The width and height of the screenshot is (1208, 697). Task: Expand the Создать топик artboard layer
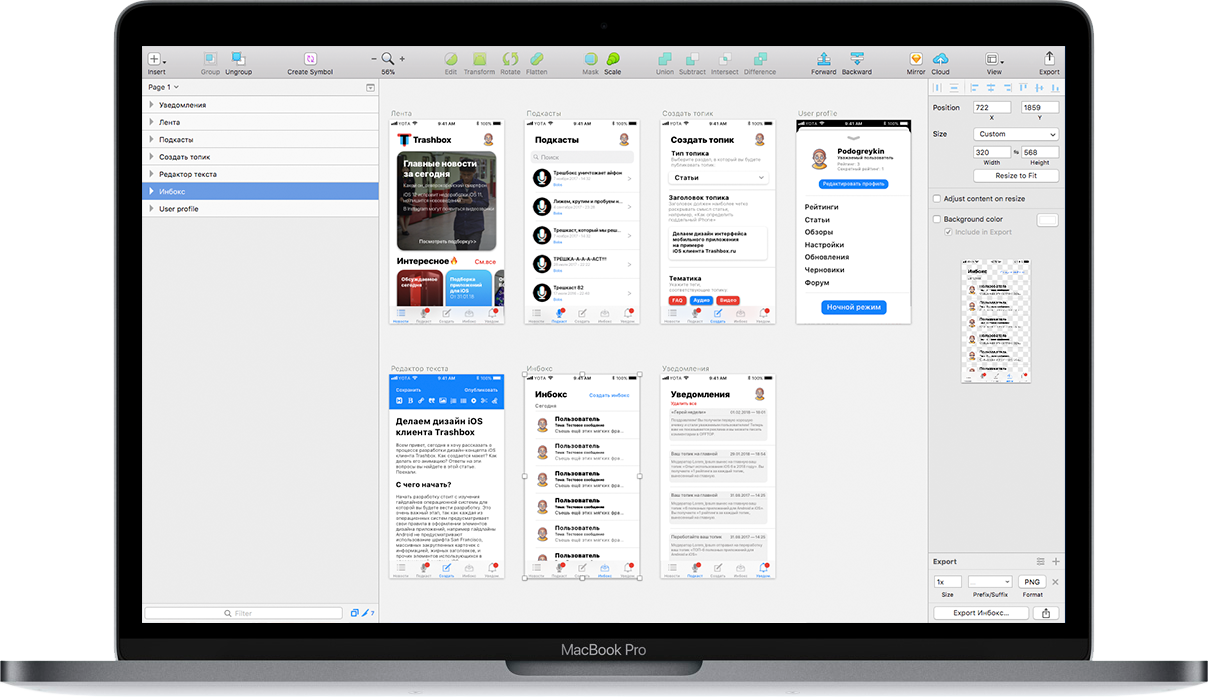(x=152, y=157)
